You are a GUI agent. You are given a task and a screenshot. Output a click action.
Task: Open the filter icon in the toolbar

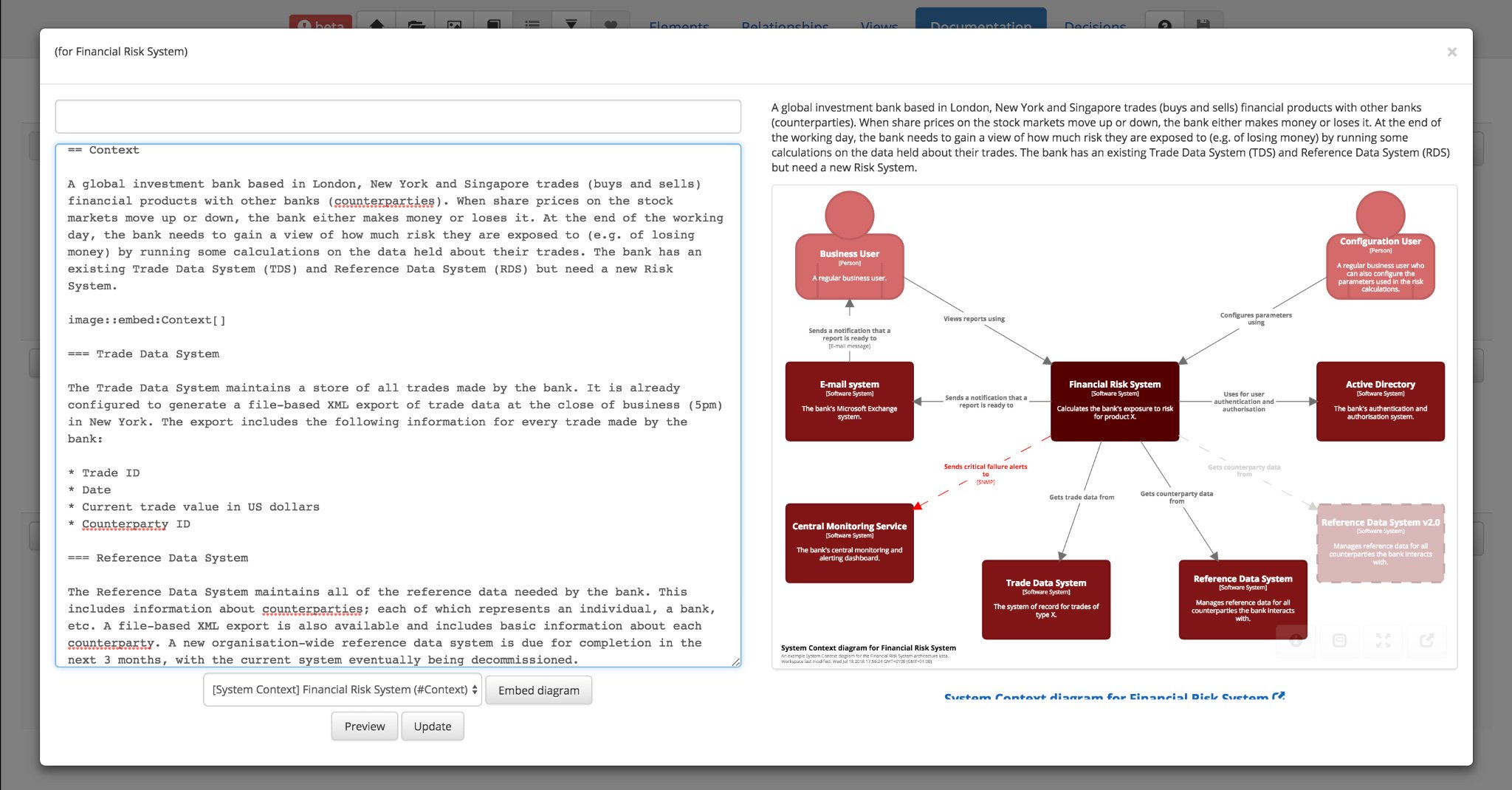(571, 24)
